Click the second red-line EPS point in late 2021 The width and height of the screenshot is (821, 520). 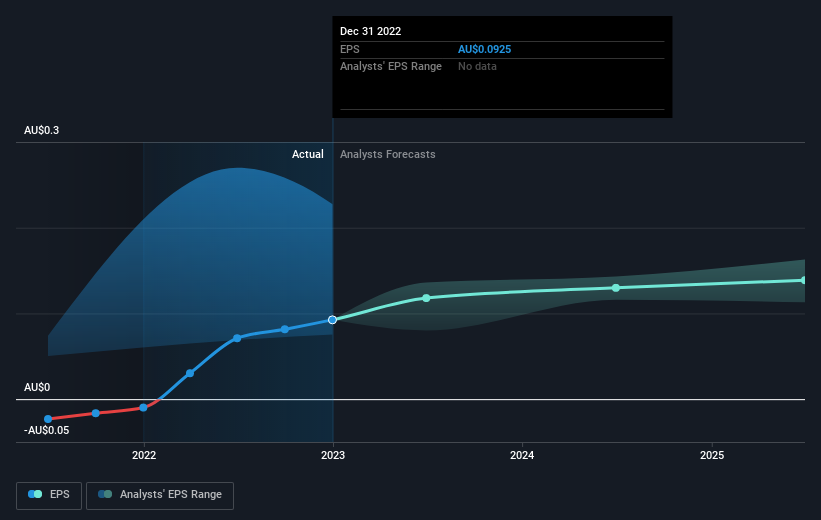pos(96,413)
